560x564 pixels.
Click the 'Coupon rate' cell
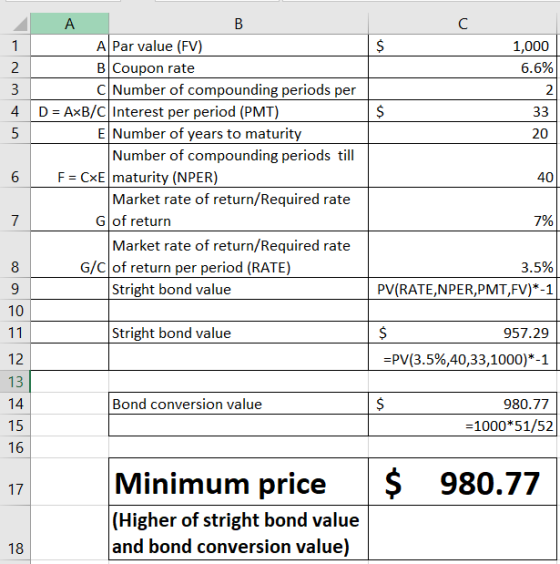[x=238, y=68]
